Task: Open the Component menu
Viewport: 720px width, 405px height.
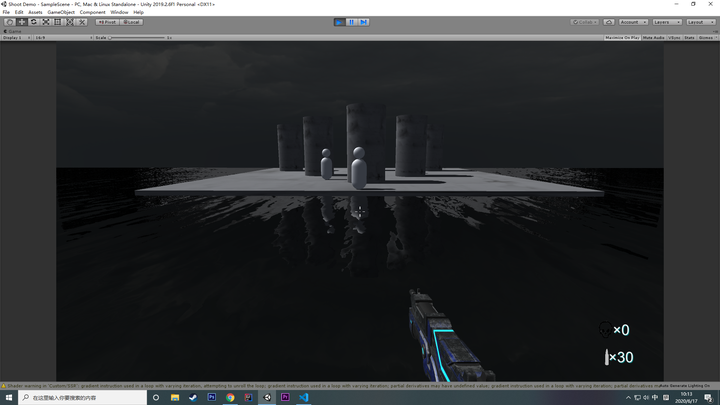Action: pos(92,12)
